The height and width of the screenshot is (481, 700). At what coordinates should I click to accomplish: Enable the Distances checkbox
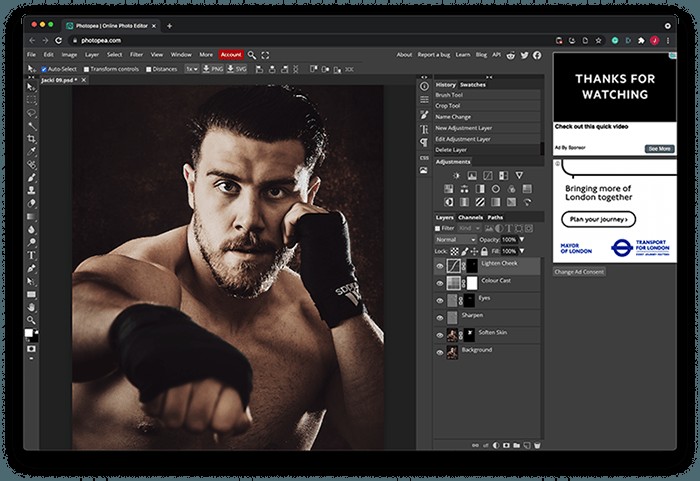[149, 69]
